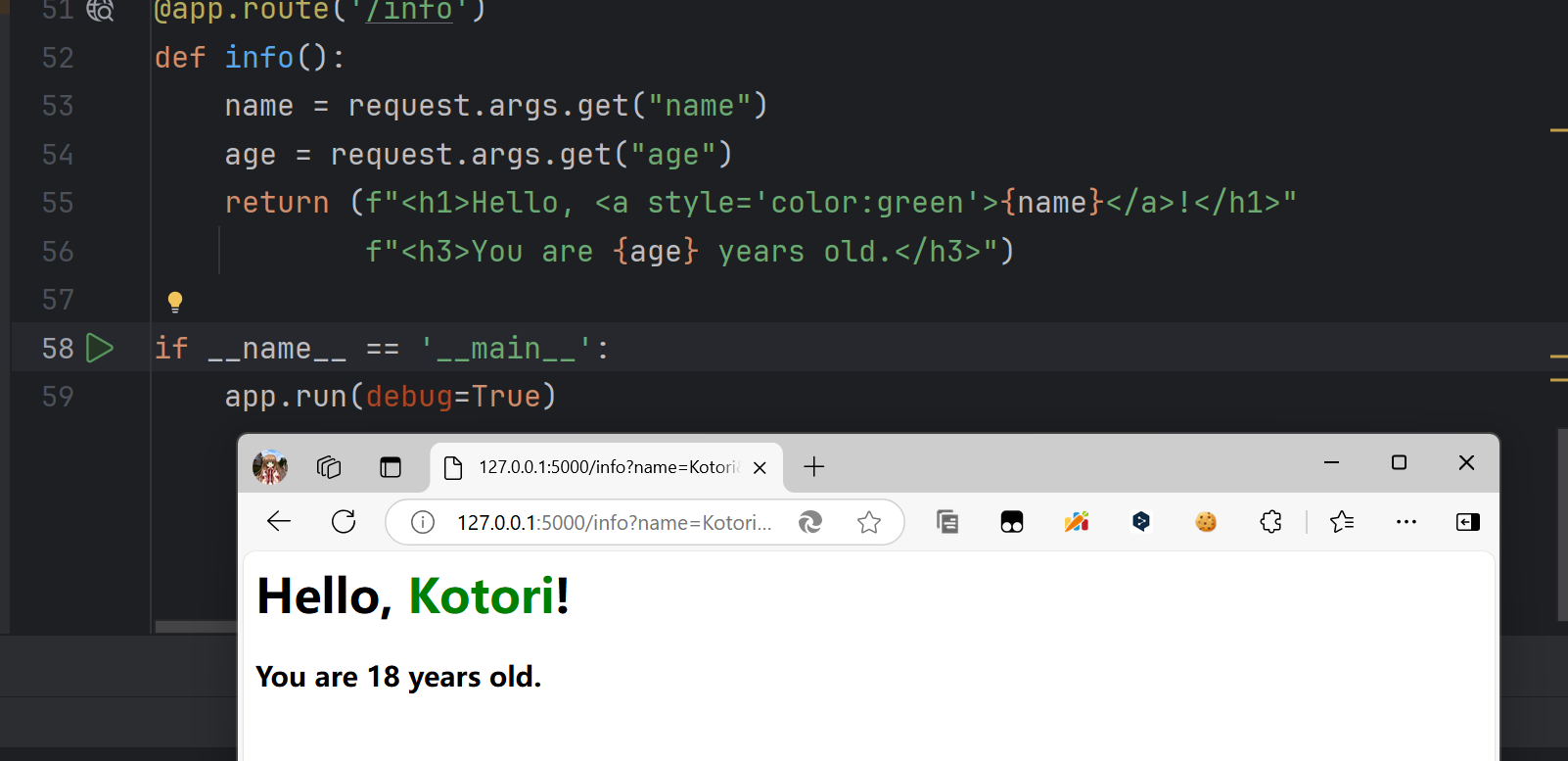
Task: Refresh the current page
Action: pyautogui.click(x=344, y=522)
